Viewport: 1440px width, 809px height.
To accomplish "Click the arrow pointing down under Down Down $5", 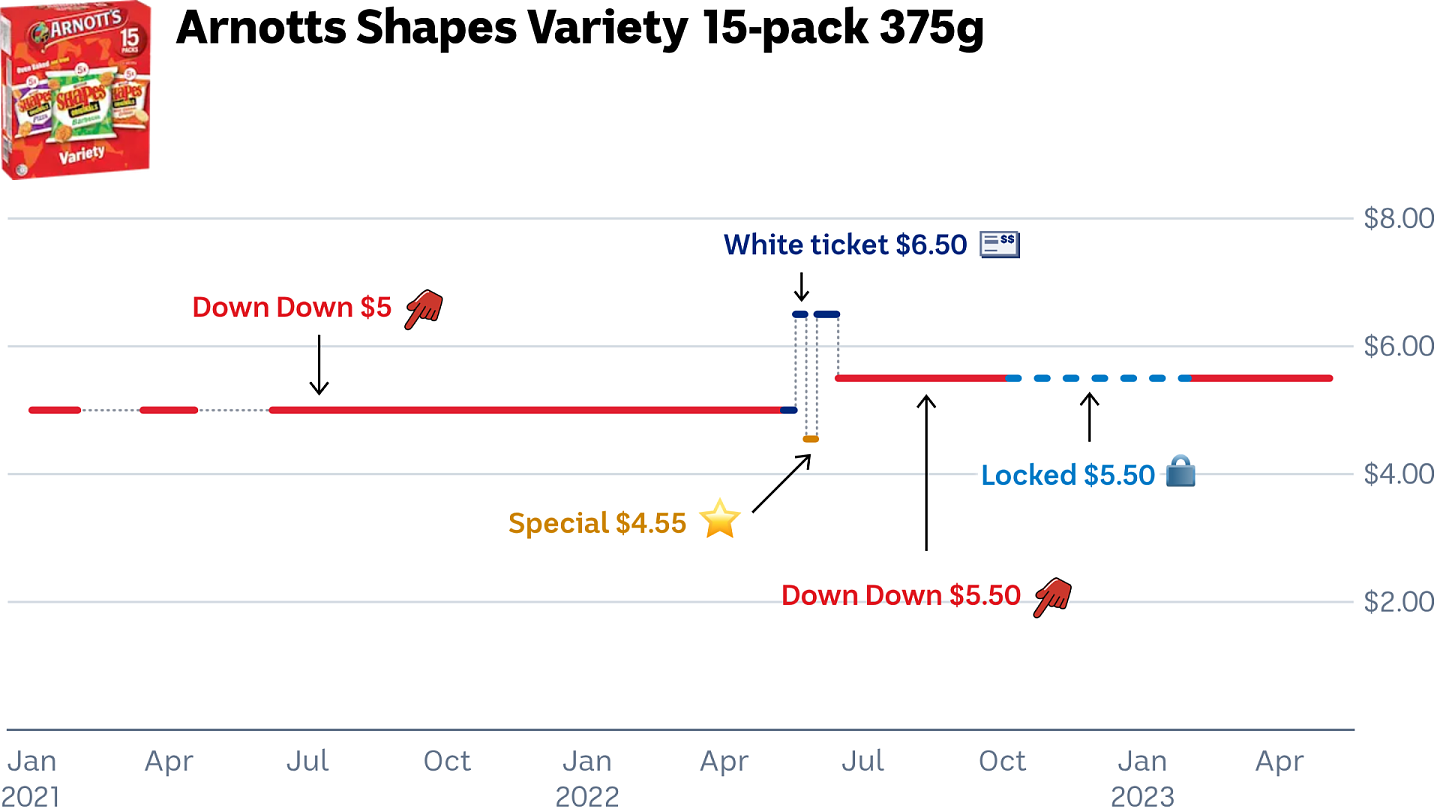I will [x=319, y=364].
